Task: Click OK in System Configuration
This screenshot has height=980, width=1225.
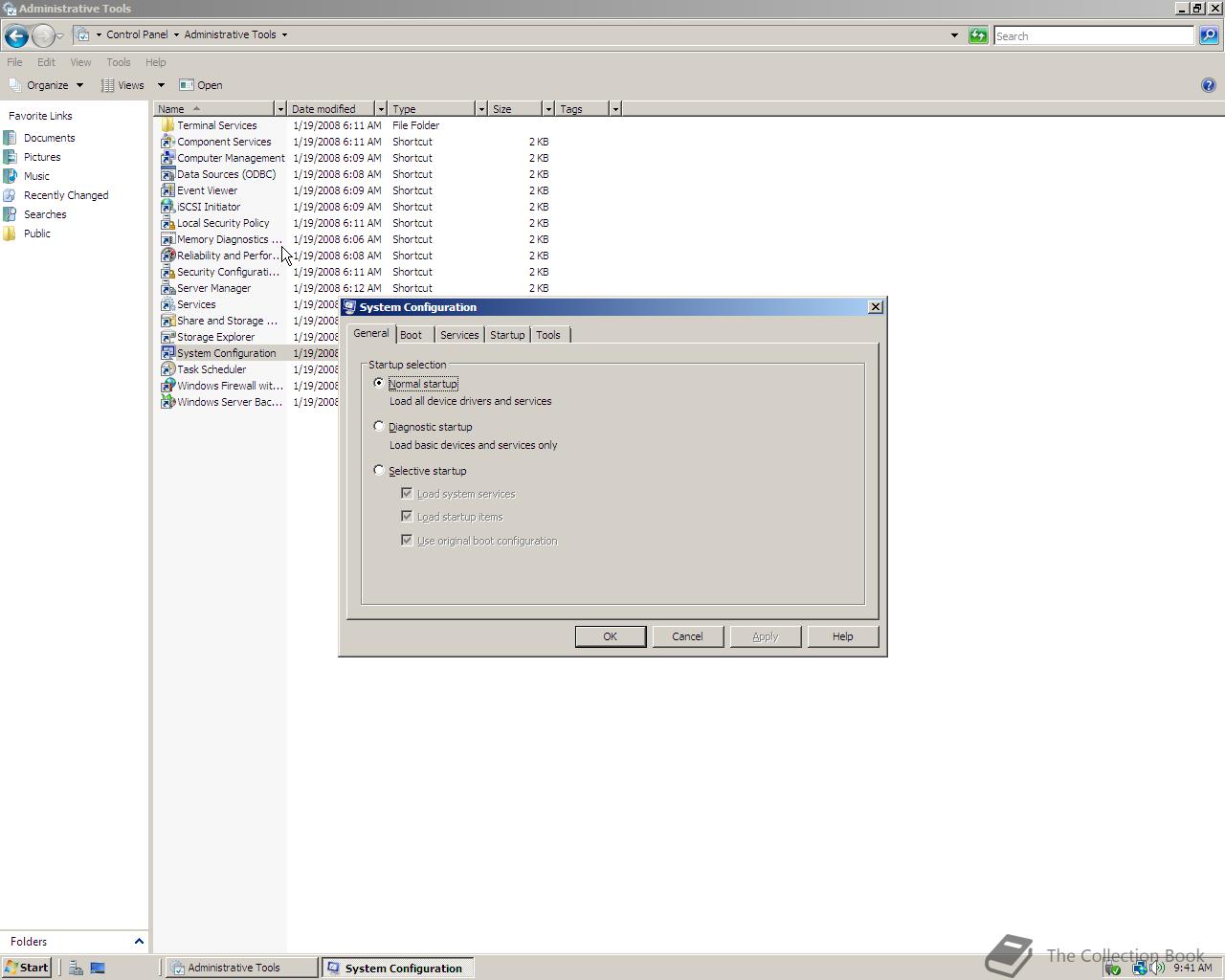Action: coord(611,636)
